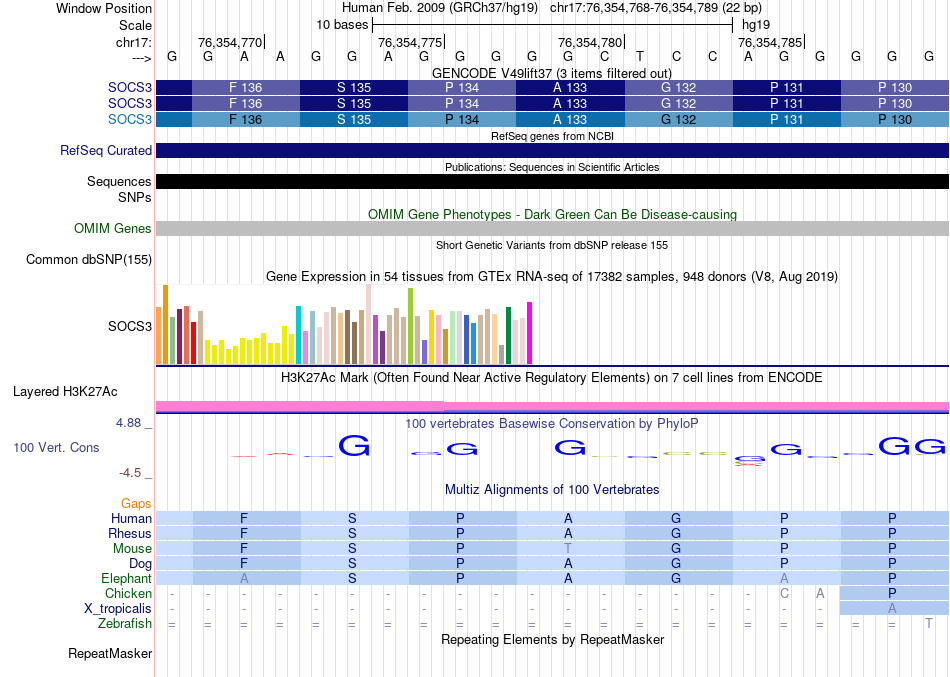
Task: Click the OMIM Gene Phenotypes green title
Action: (552, 215)
